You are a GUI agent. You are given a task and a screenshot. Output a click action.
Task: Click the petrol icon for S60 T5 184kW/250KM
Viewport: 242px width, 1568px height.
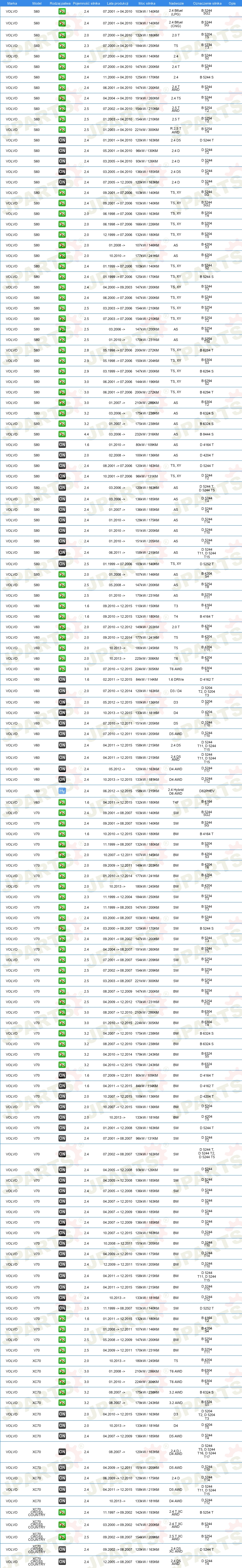62,46
